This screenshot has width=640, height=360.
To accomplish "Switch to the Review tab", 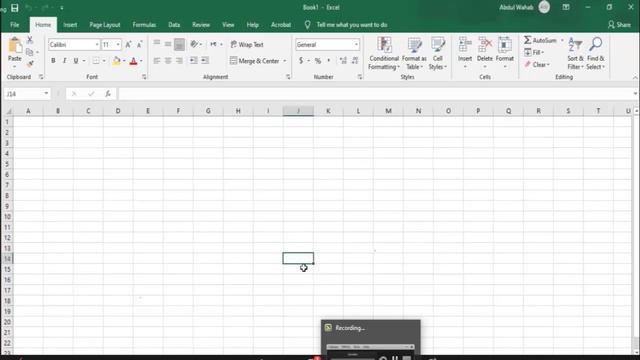I will 201,25.
